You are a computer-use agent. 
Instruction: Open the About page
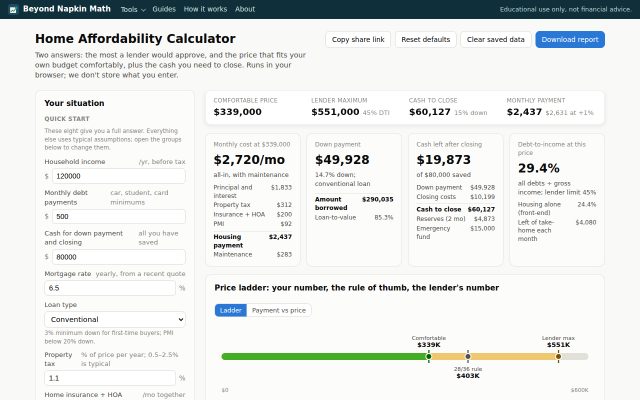245,9
